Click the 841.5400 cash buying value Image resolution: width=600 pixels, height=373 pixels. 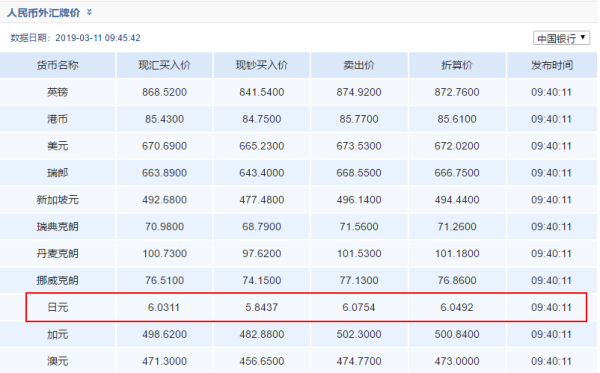pyautogui.click(x=262, y=92)
